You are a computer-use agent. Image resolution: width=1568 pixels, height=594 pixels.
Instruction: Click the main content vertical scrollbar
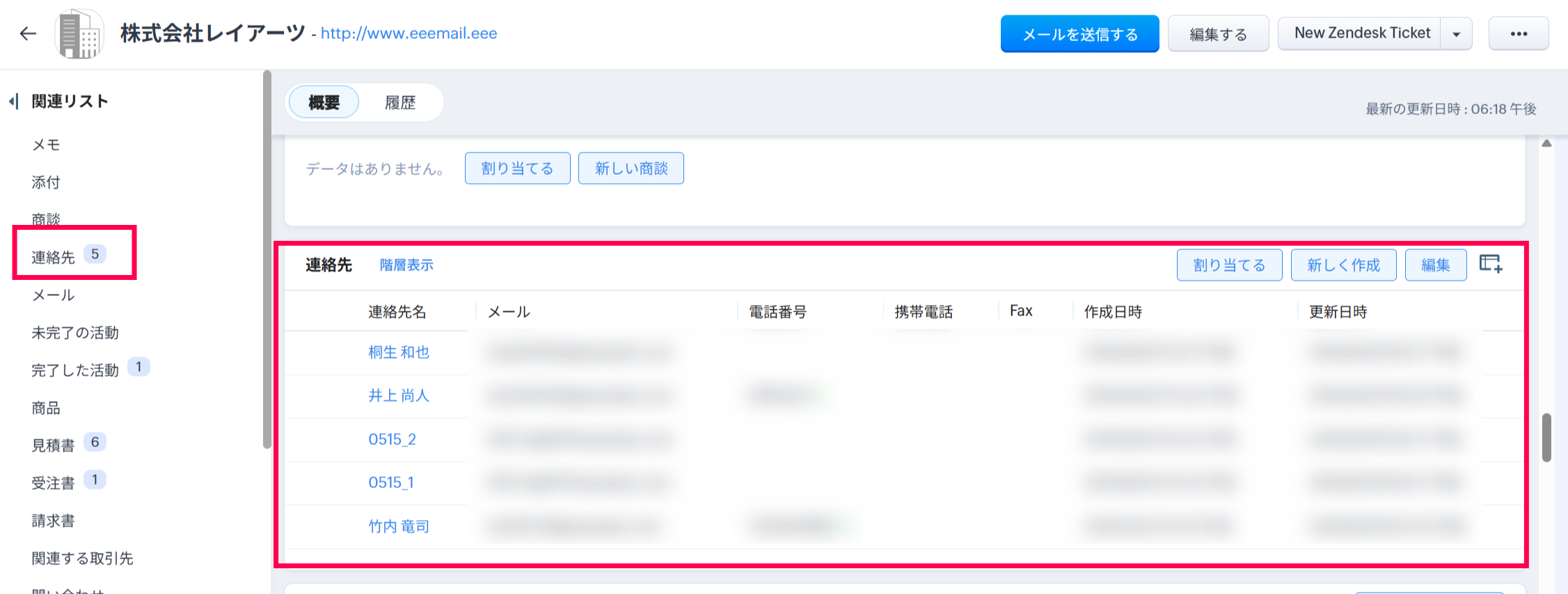point(1546,437)
